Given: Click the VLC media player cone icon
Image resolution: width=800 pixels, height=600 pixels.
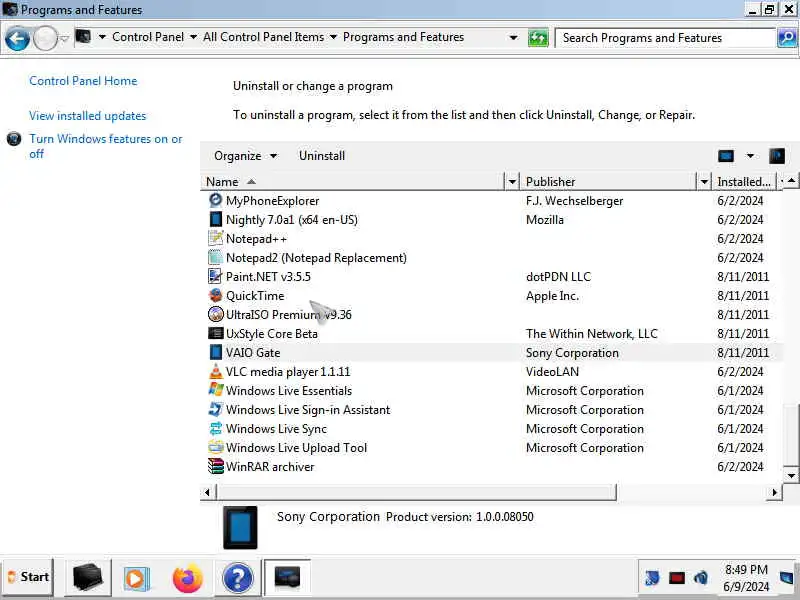Looking at the screenshot, I should 215,371.
